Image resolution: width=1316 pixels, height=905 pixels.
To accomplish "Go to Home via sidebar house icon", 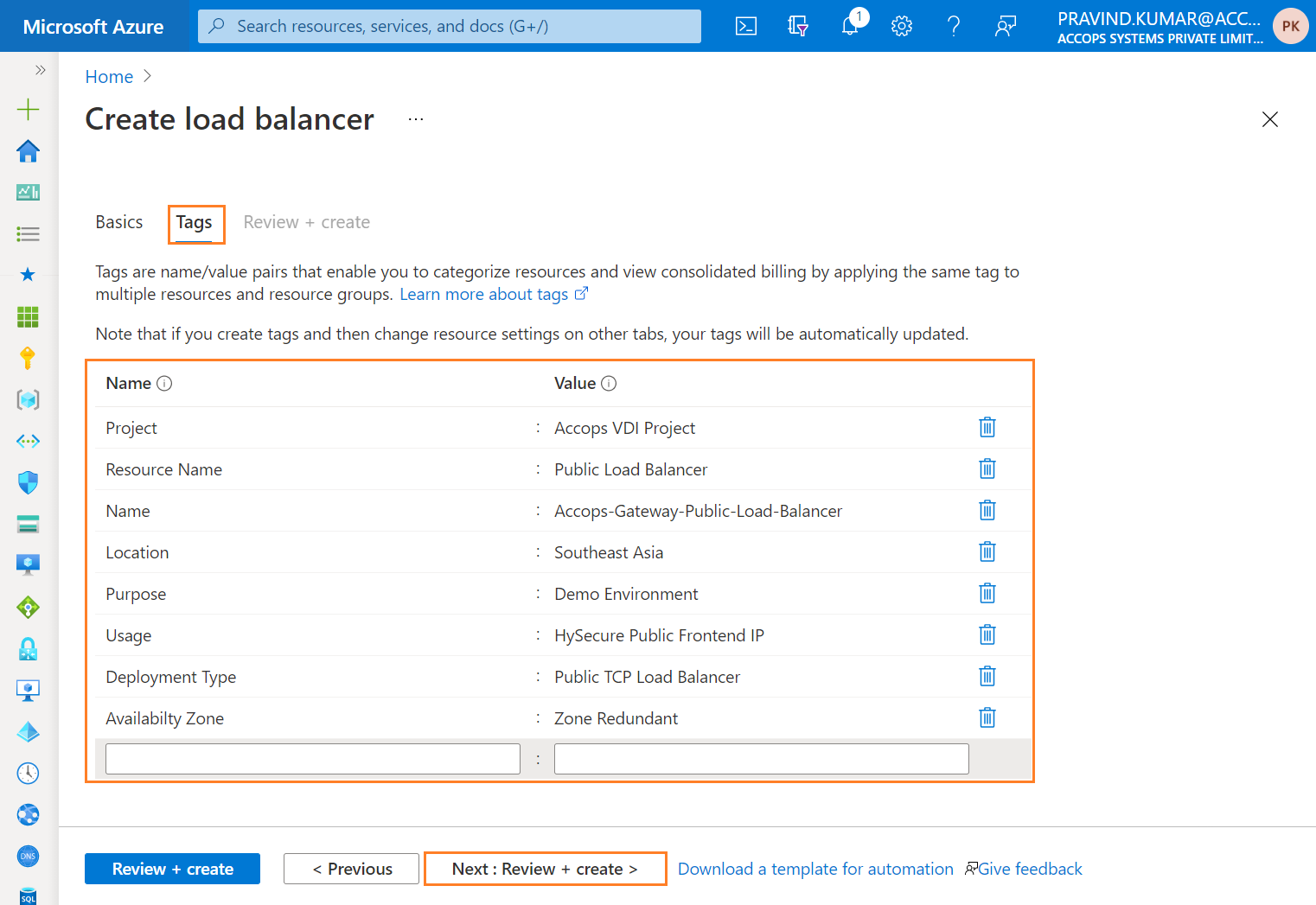I will (x=29, y=151).
